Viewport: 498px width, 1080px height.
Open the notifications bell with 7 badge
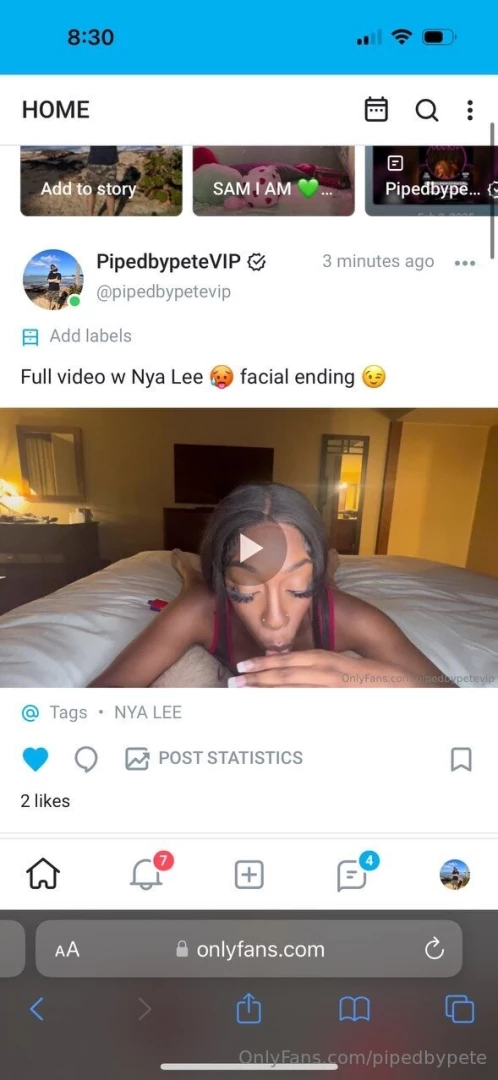pyautogui.click(x=147, y=873)
